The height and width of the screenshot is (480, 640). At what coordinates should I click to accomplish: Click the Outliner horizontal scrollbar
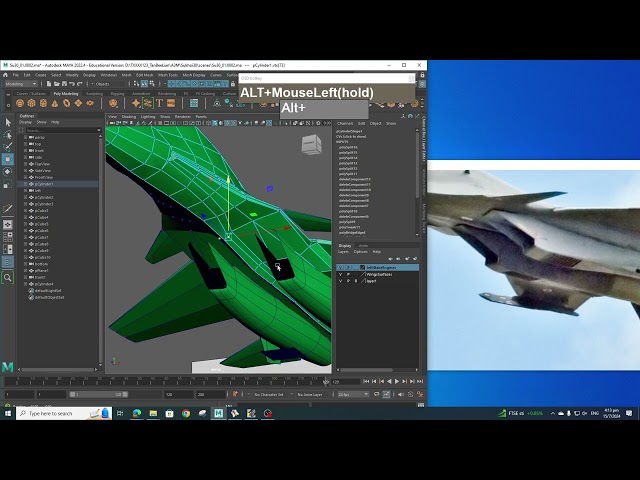click(x=58, y=369)
